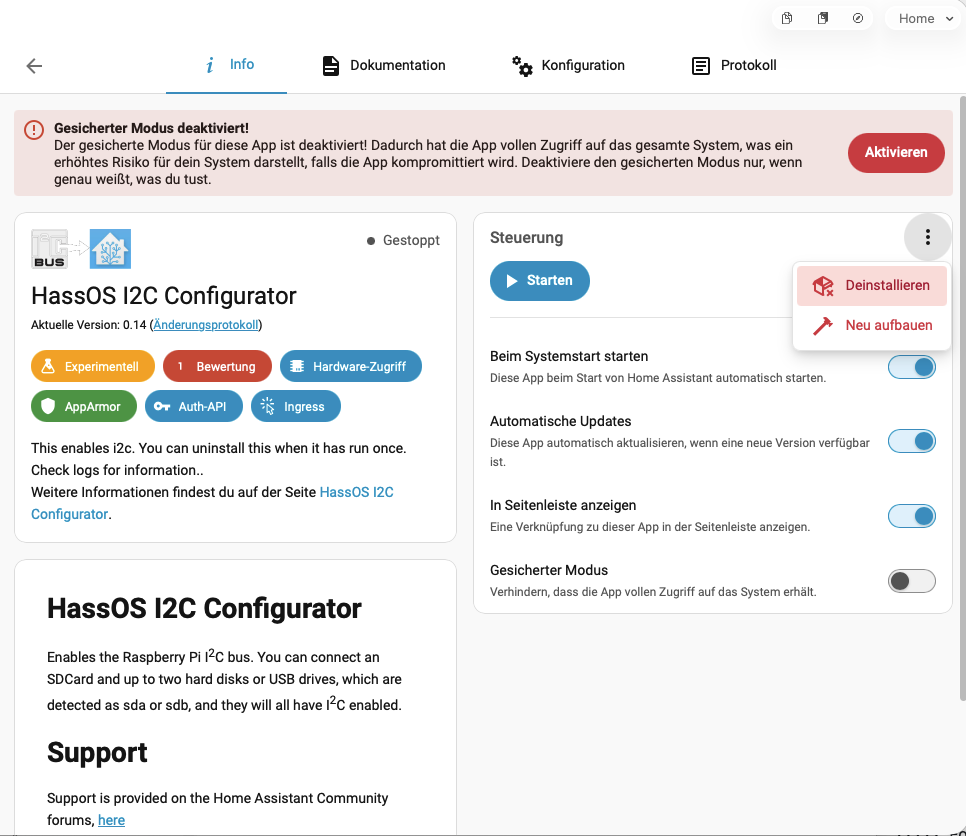
Task: Click the hammer icon beside Neu aufbauen
Action: [x=823, y=325]
